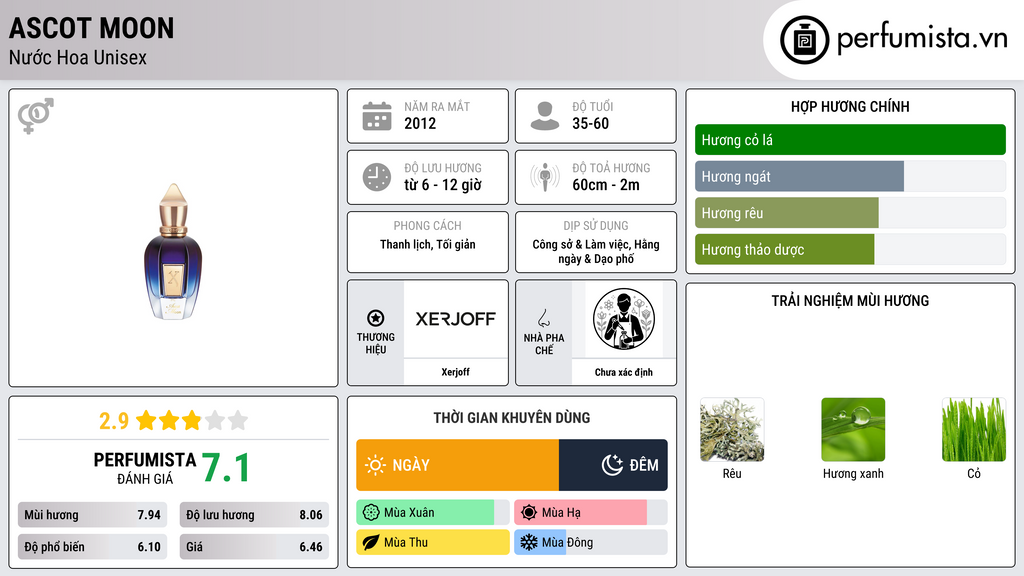
Task: Click the moon icon in night bar
Action: point(612,465)
